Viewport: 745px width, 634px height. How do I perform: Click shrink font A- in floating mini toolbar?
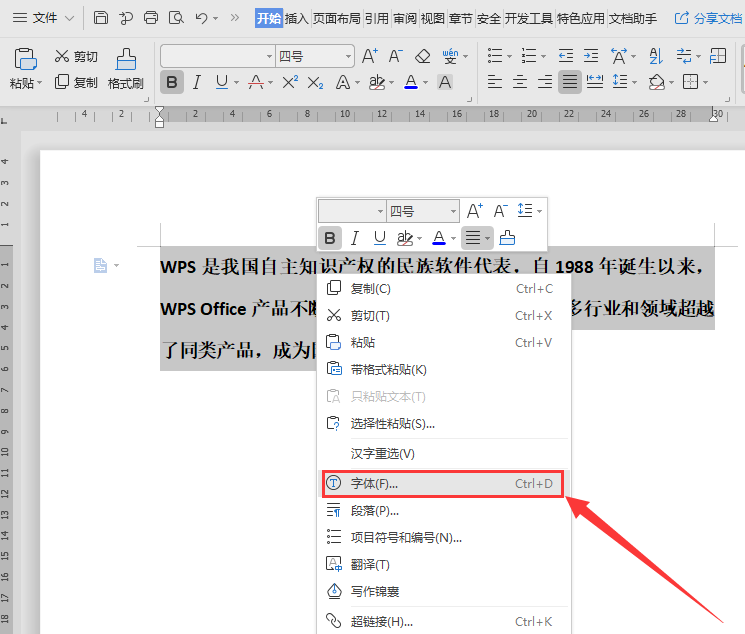pyautogui.click(x=500, y=211)
